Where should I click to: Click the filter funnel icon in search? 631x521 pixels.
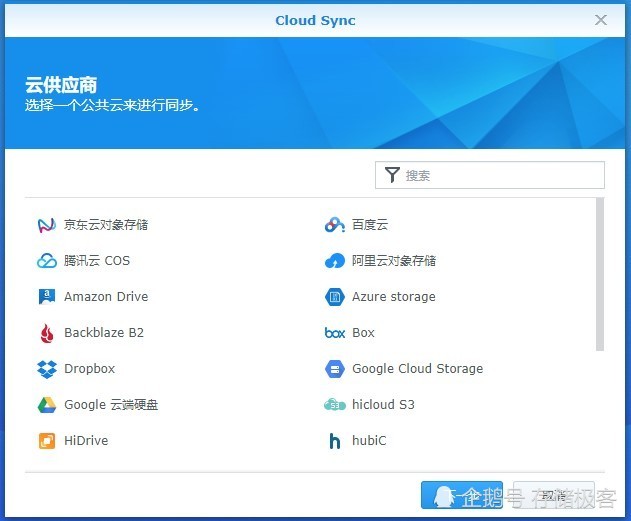392,175
